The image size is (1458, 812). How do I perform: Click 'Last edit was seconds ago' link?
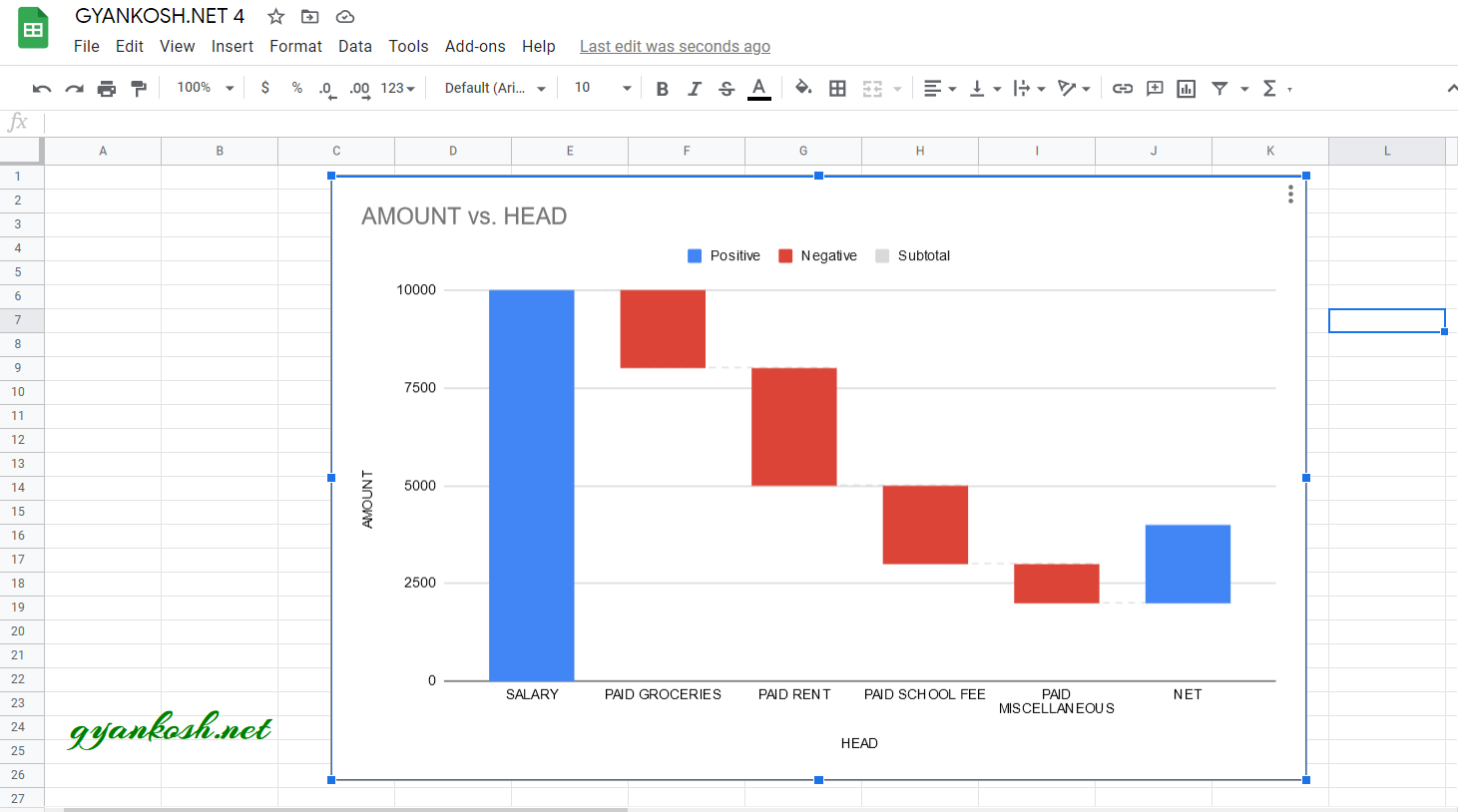coord(675,46)
